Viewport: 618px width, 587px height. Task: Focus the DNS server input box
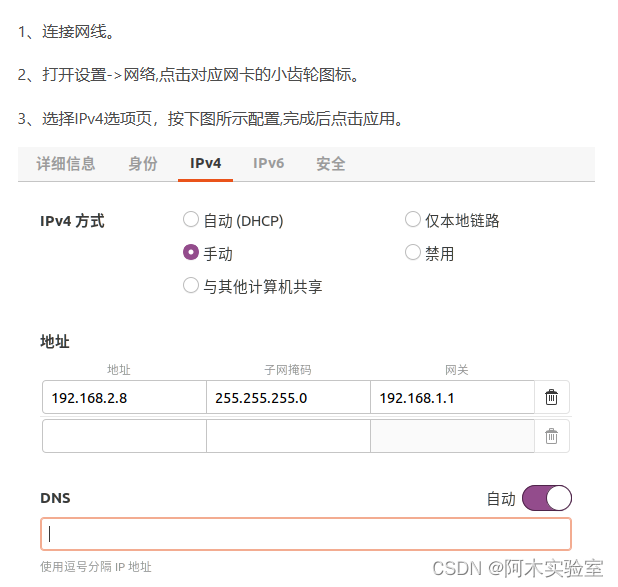(306, 534)
